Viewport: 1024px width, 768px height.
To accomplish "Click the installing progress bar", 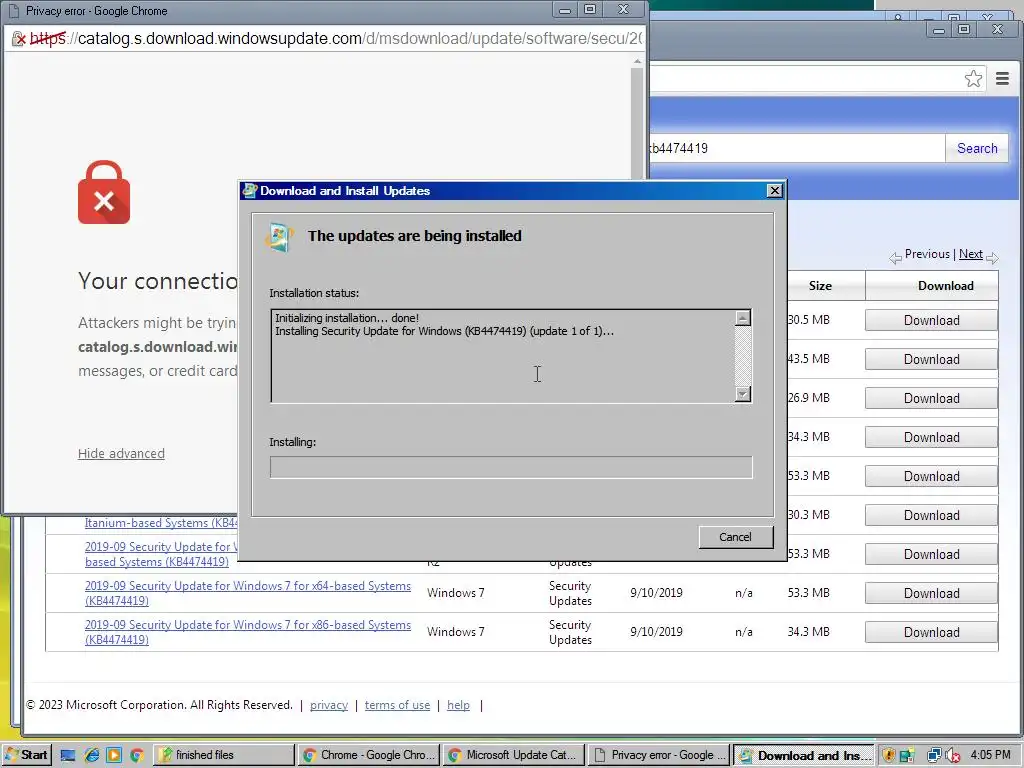I will coord(511,467).
